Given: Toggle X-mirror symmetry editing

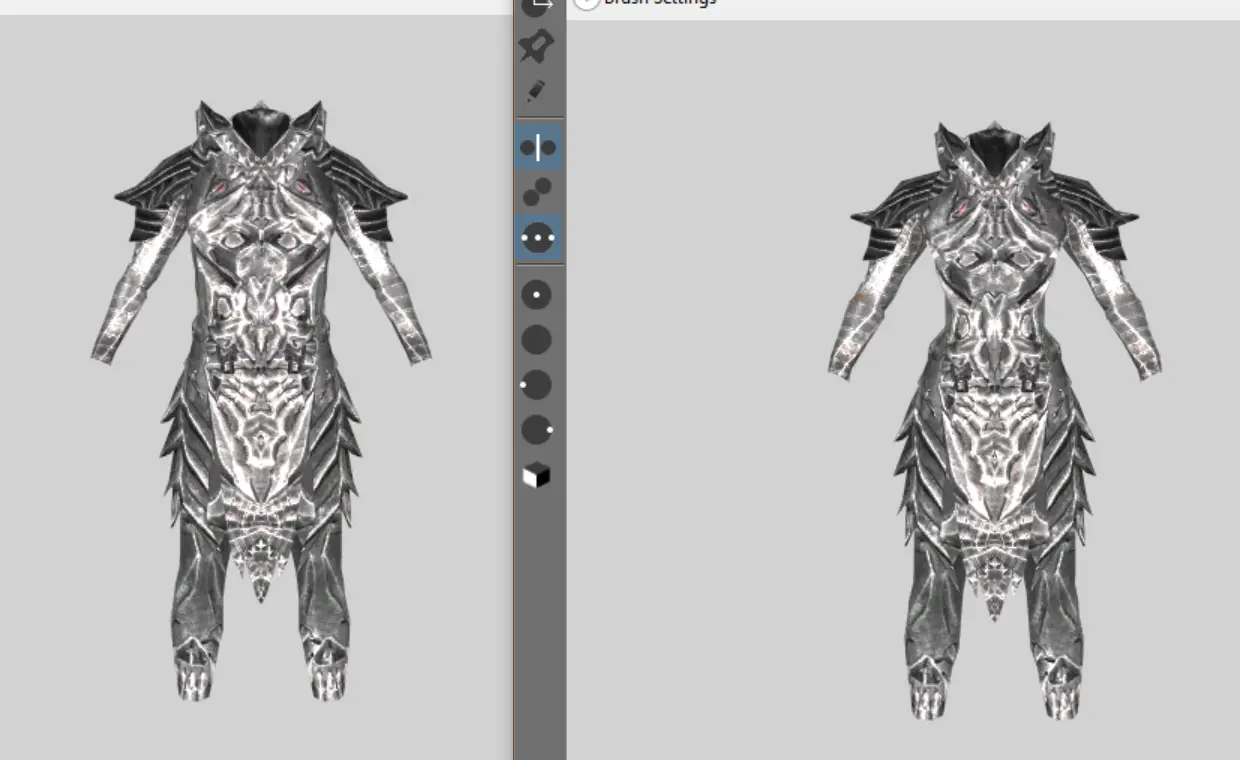Looking at the screenshot, I should [x=538, y=148].
